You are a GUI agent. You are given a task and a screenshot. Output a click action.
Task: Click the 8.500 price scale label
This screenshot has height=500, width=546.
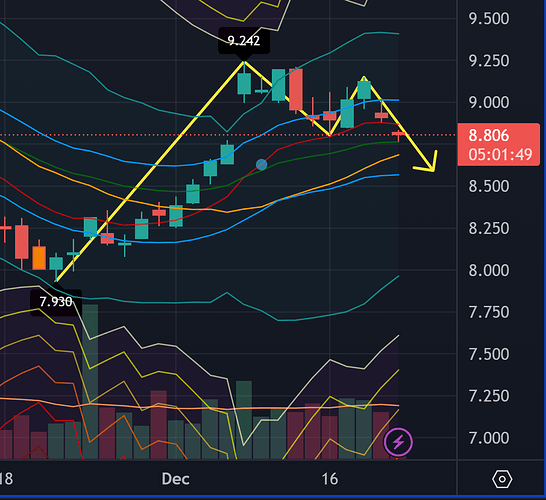(x=489, y=186)
